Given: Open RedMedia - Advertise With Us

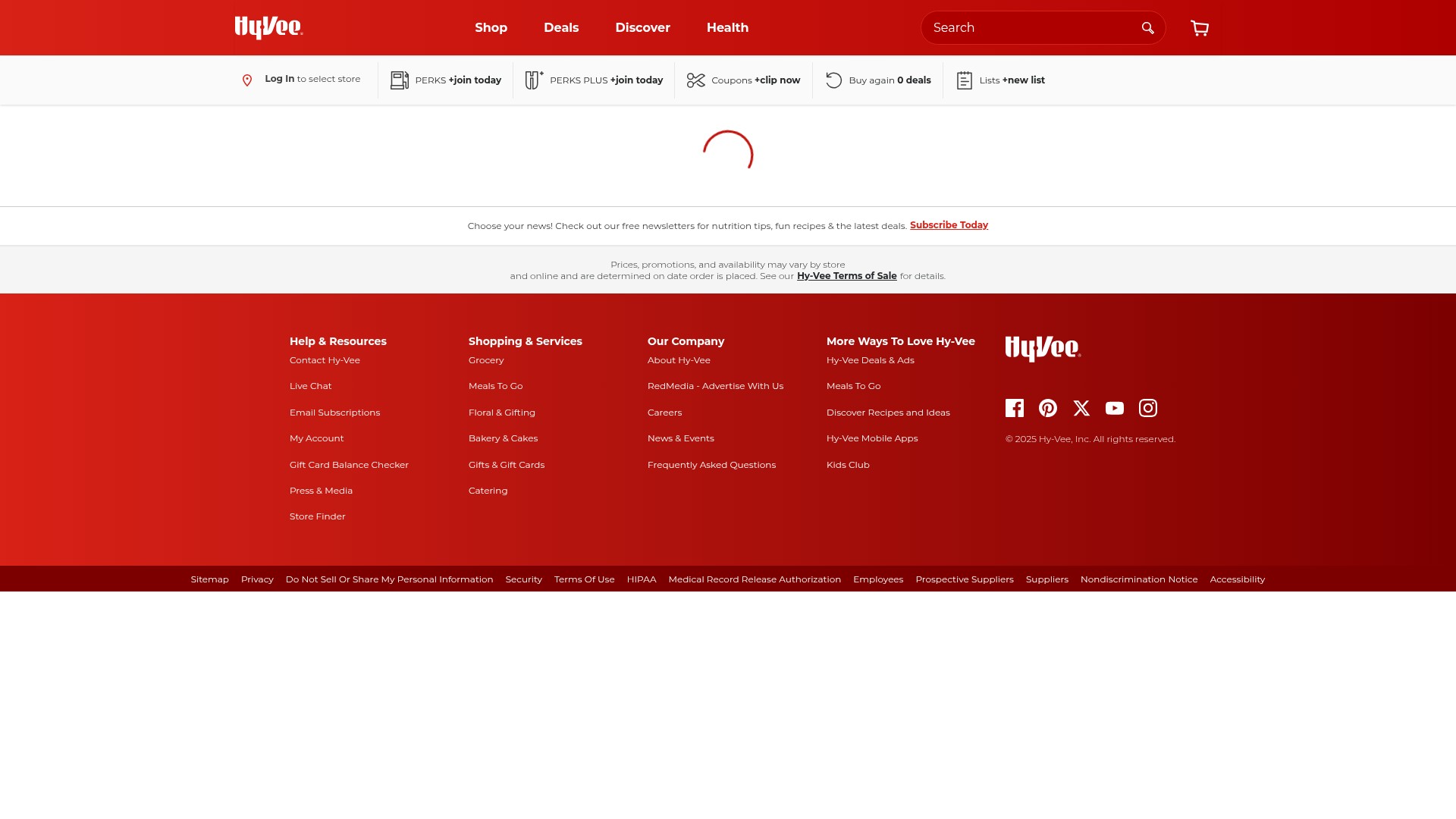Looking at the screenshot, I should point(715,386).
